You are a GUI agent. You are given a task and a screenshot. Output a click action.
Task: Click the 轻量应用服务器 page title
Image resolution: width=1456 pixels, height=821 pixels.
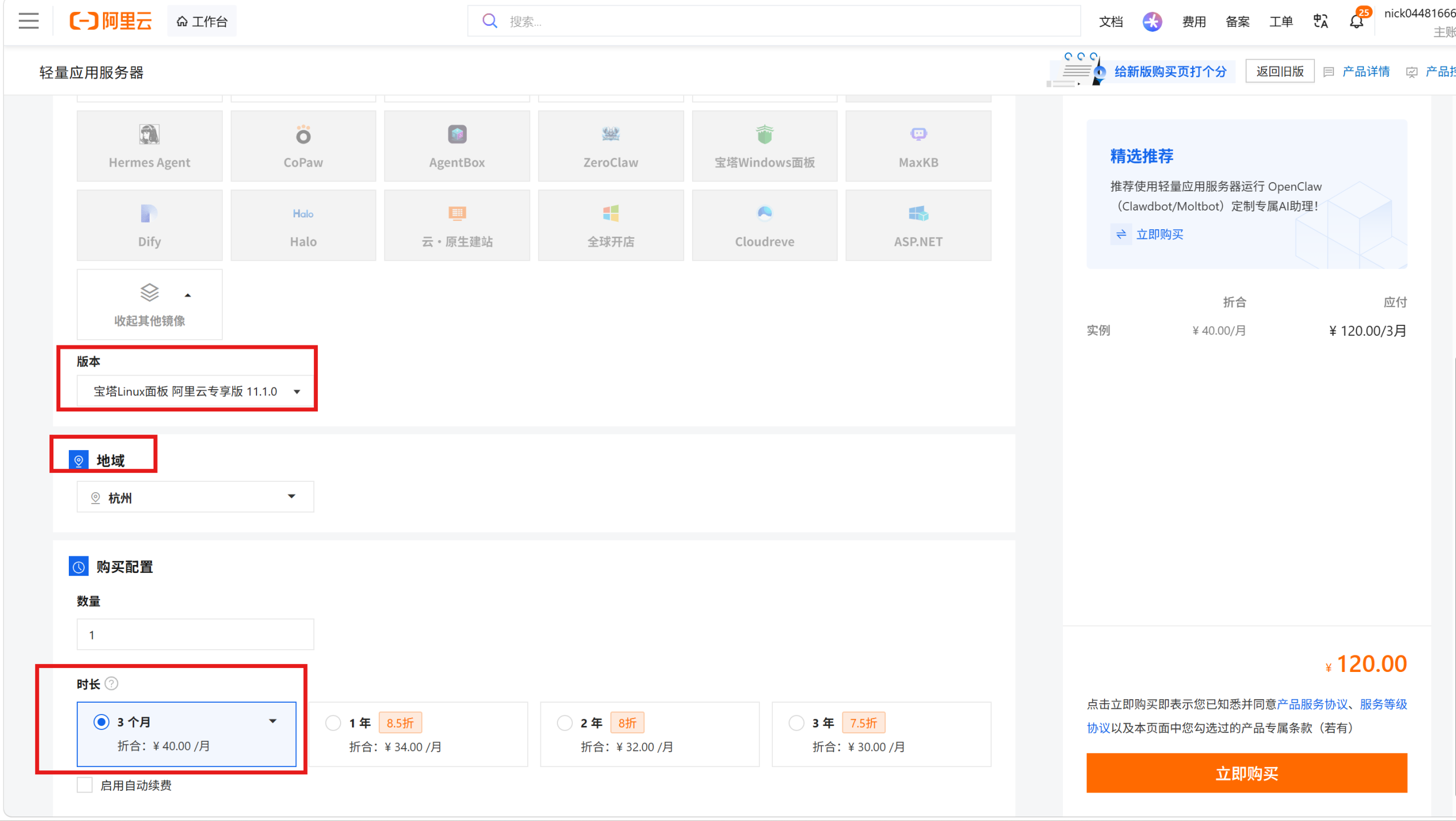pos(92,72)
